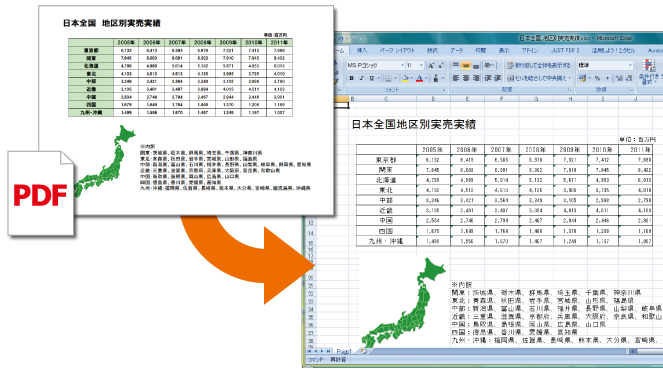Open the alignment group dialog launcher
Viewport: 663px width, 373px height.
click(570, 90)
